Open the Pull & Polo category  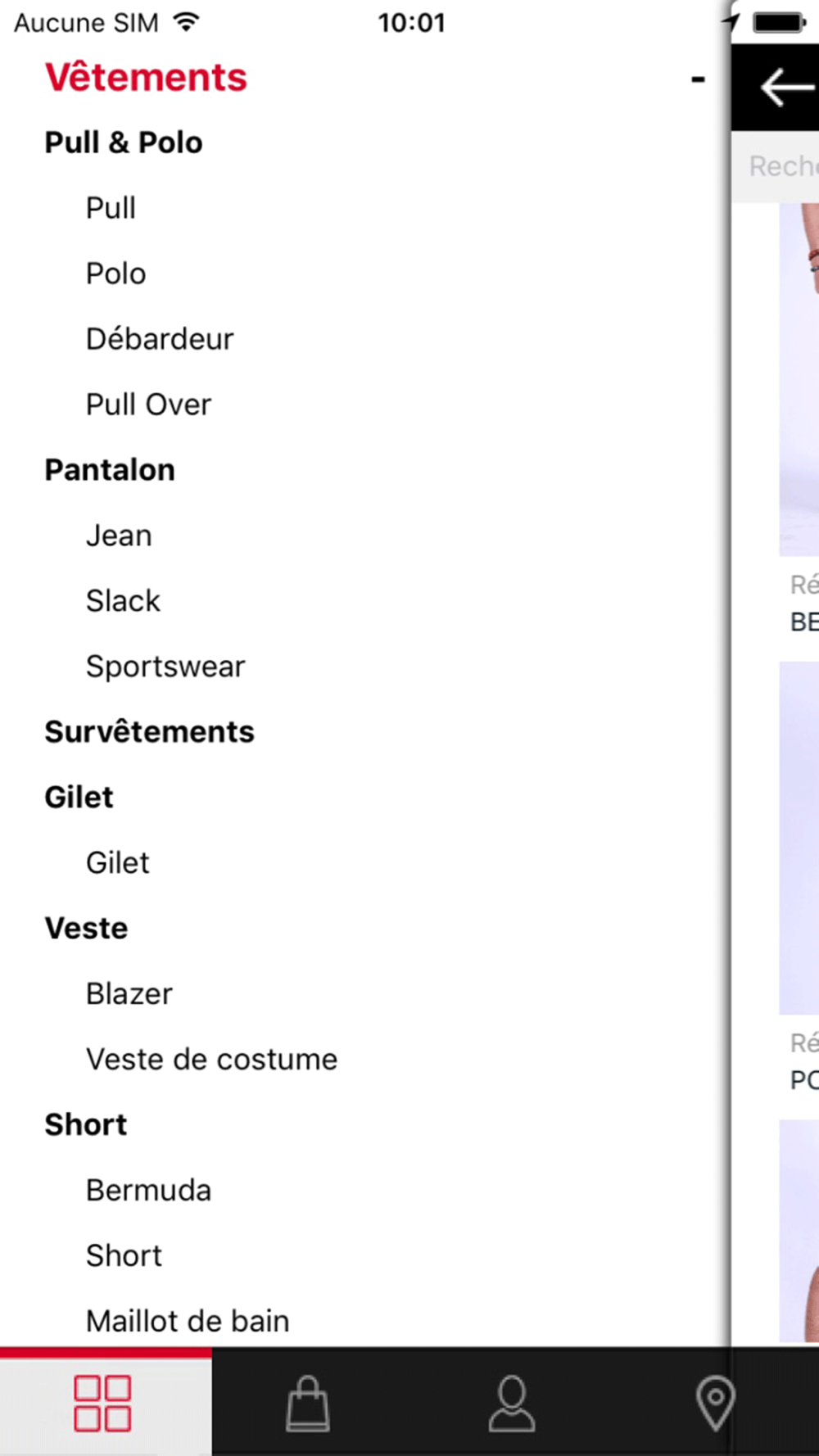pos(124,142)
